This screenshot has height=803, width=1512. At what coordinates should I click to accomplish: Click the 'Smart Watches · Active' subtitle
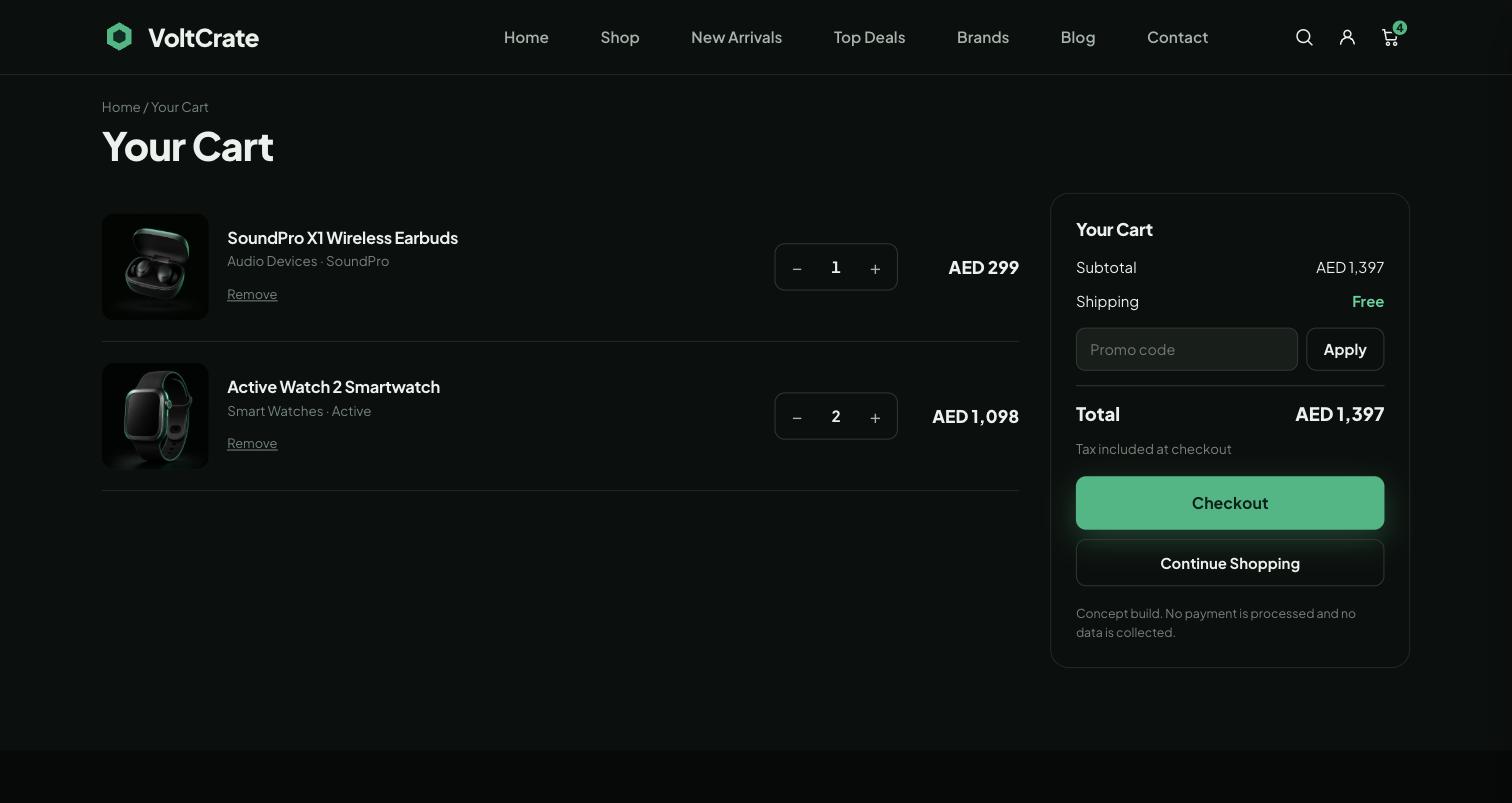[x=299, y=411]
